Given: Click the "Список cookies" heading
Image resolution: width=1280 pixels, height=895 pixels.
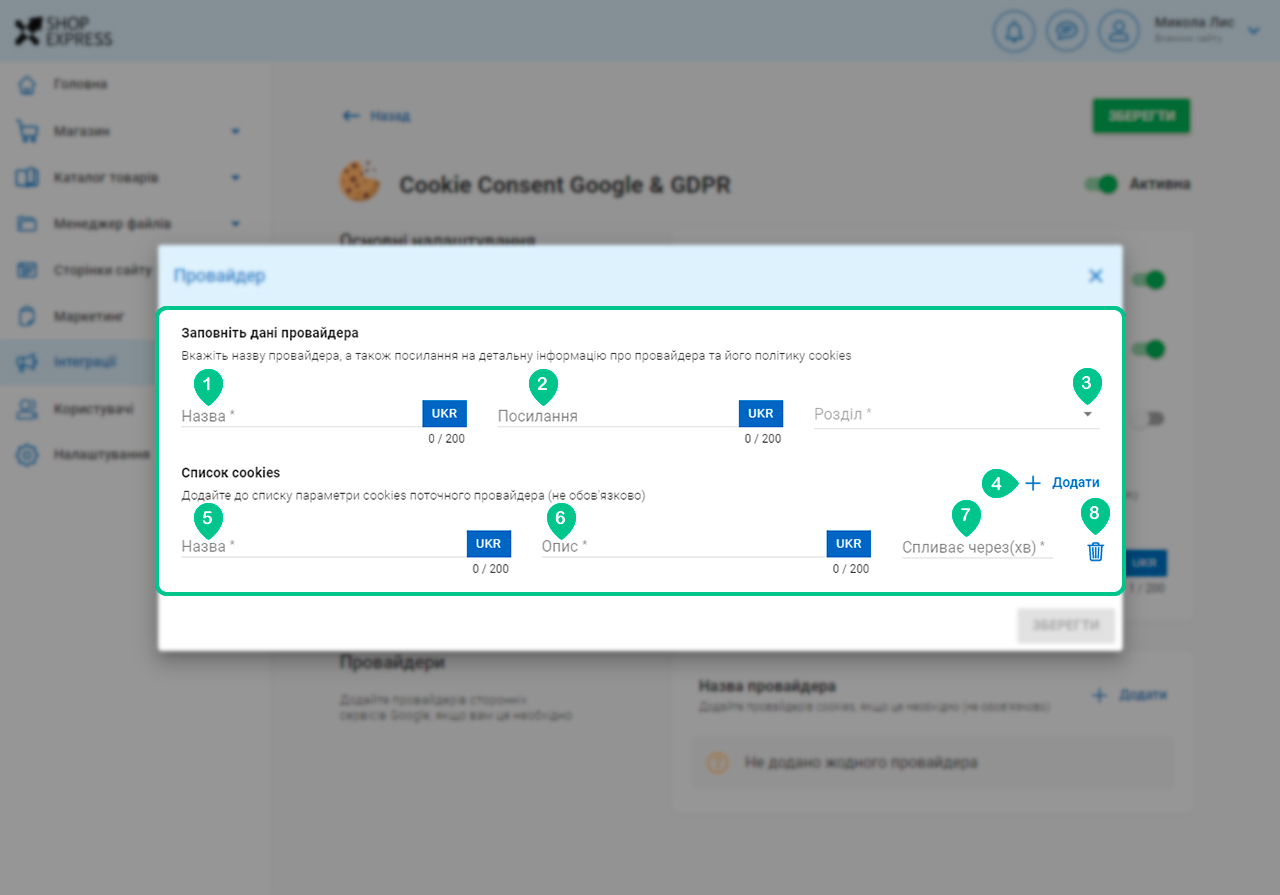Looking at the screenshot, I should tap(231, 472).
